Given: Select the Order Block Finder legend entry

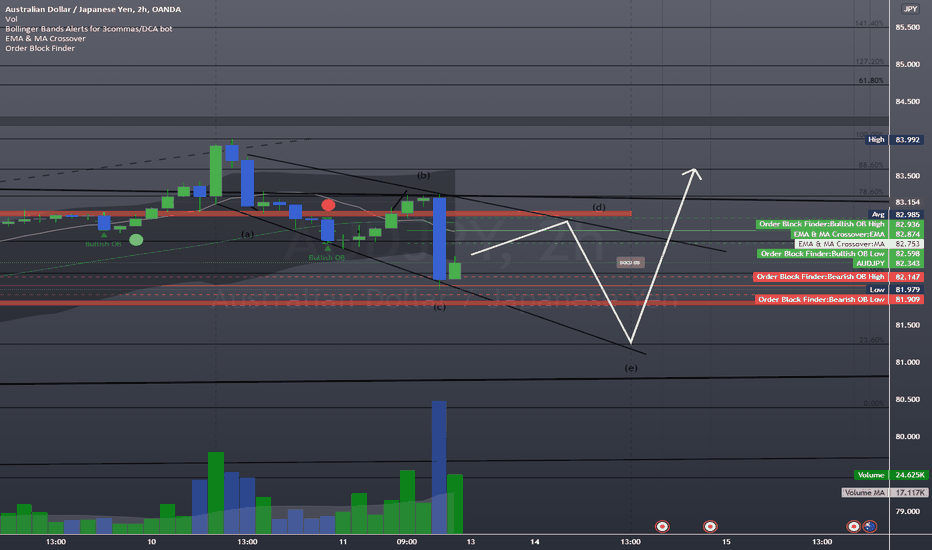Looking at the screenshot, I should pyautogui.click(x=40, y=48).
